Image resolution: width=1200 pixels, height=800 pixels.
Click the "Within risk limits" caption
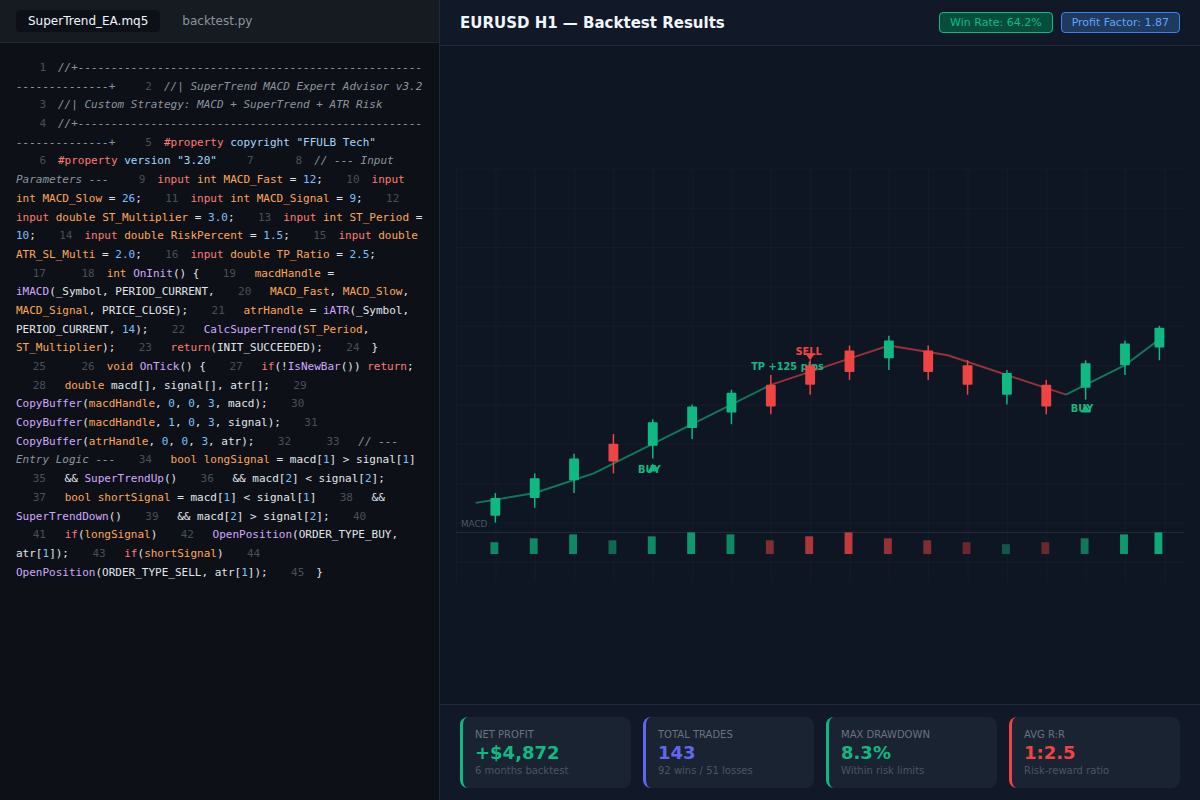pos(882,770)
